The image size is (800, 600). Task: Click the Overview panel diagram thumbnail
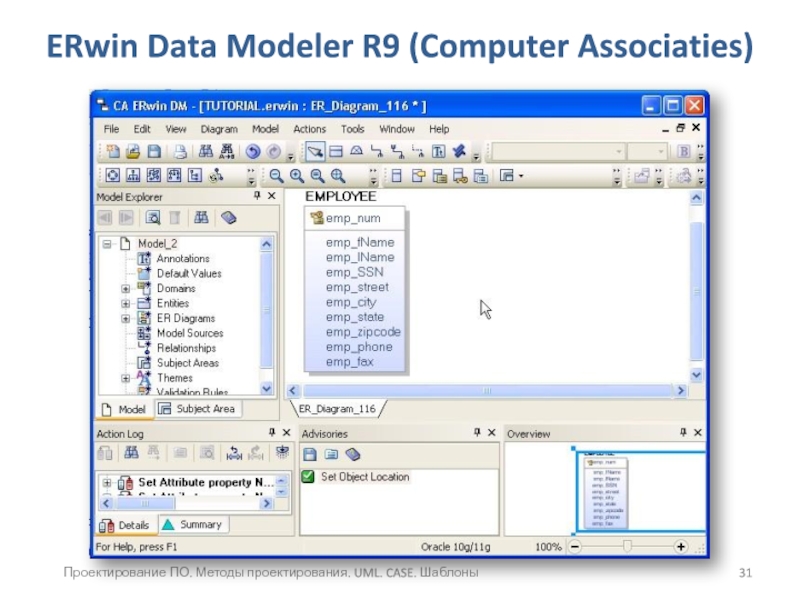pos(606,492)
